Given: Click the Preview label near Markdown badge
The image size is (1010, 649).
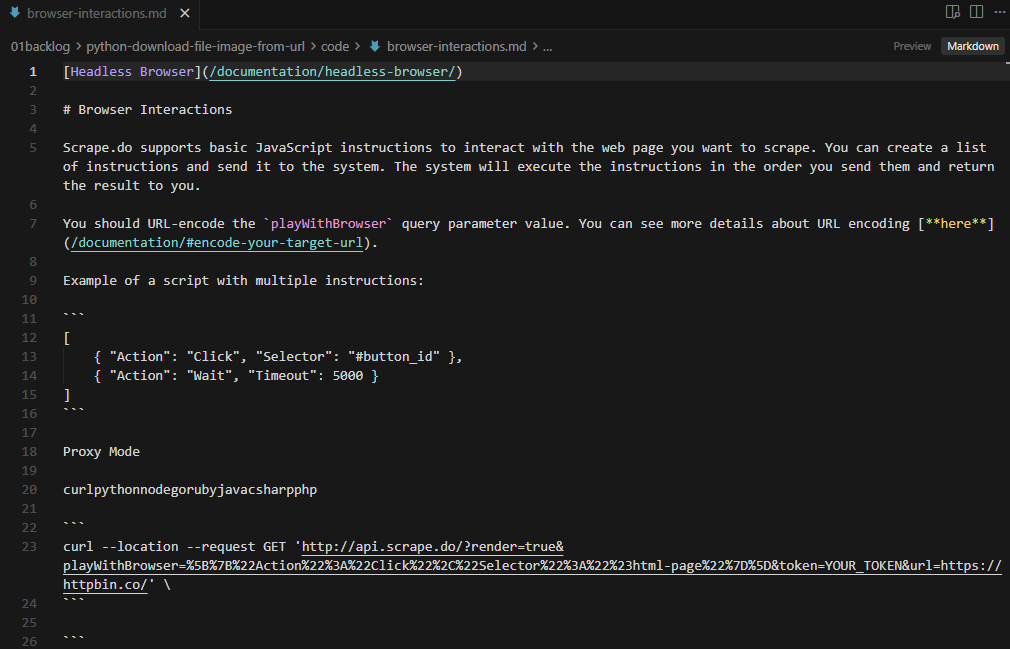Looking at the screenshot, I should pos(911,46).
